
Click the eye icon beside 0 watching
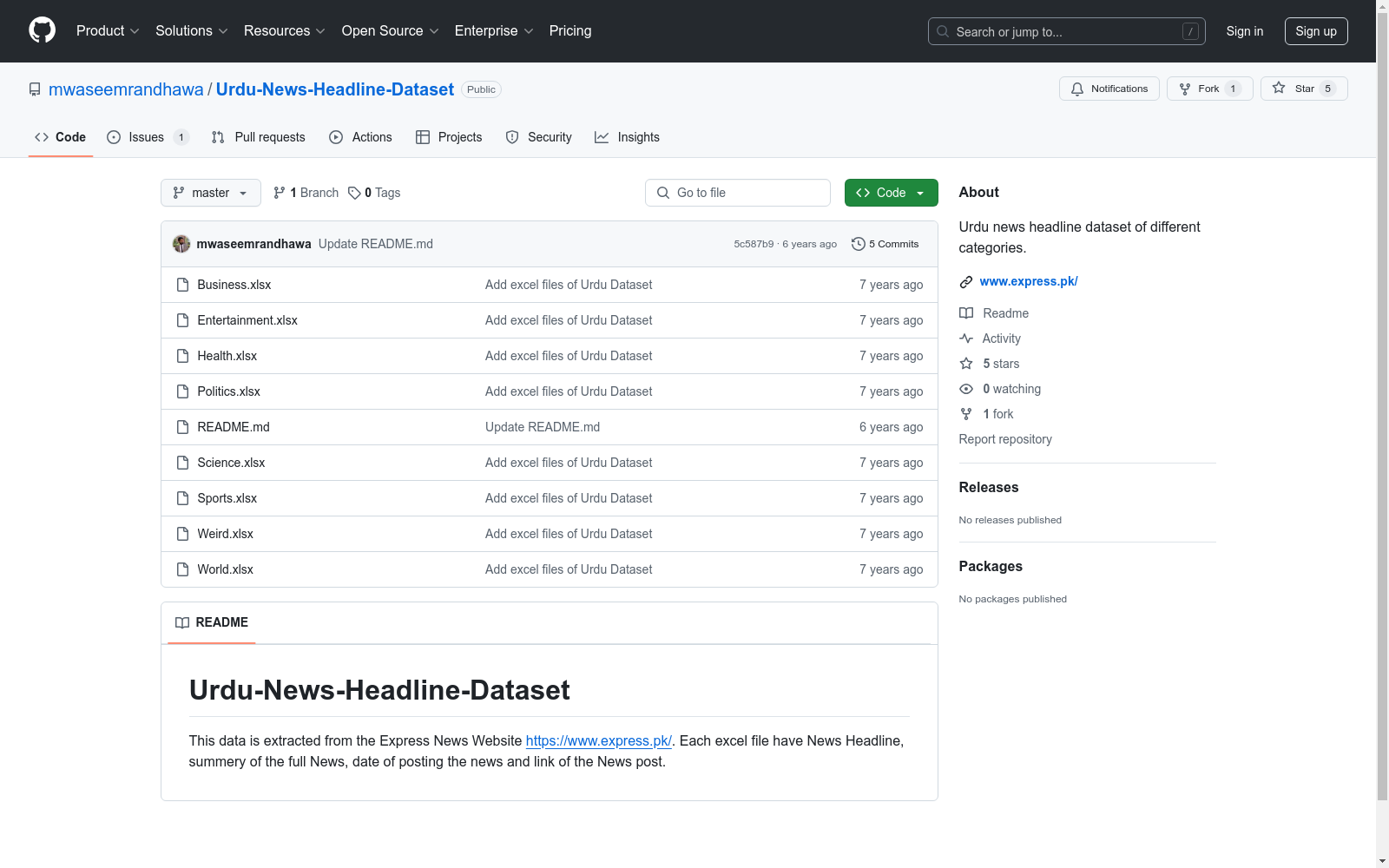(x=966, y=389)
